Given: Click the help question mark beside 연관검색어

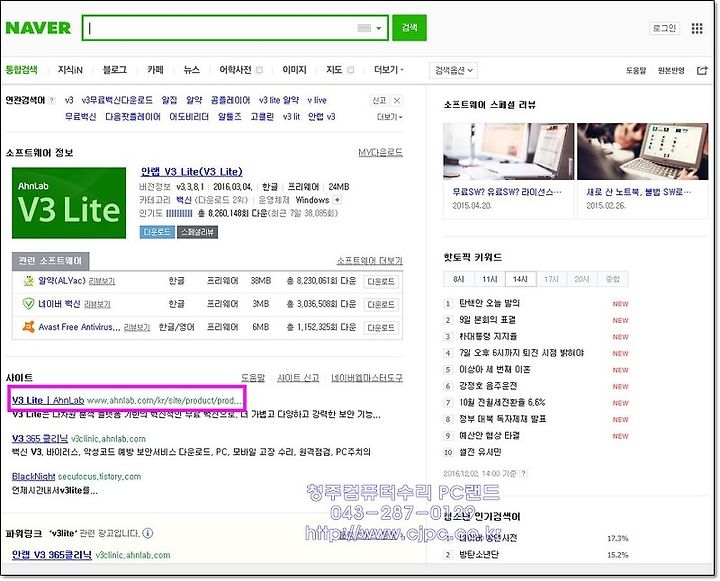Looking at the screenshot, I should [51, 101].
